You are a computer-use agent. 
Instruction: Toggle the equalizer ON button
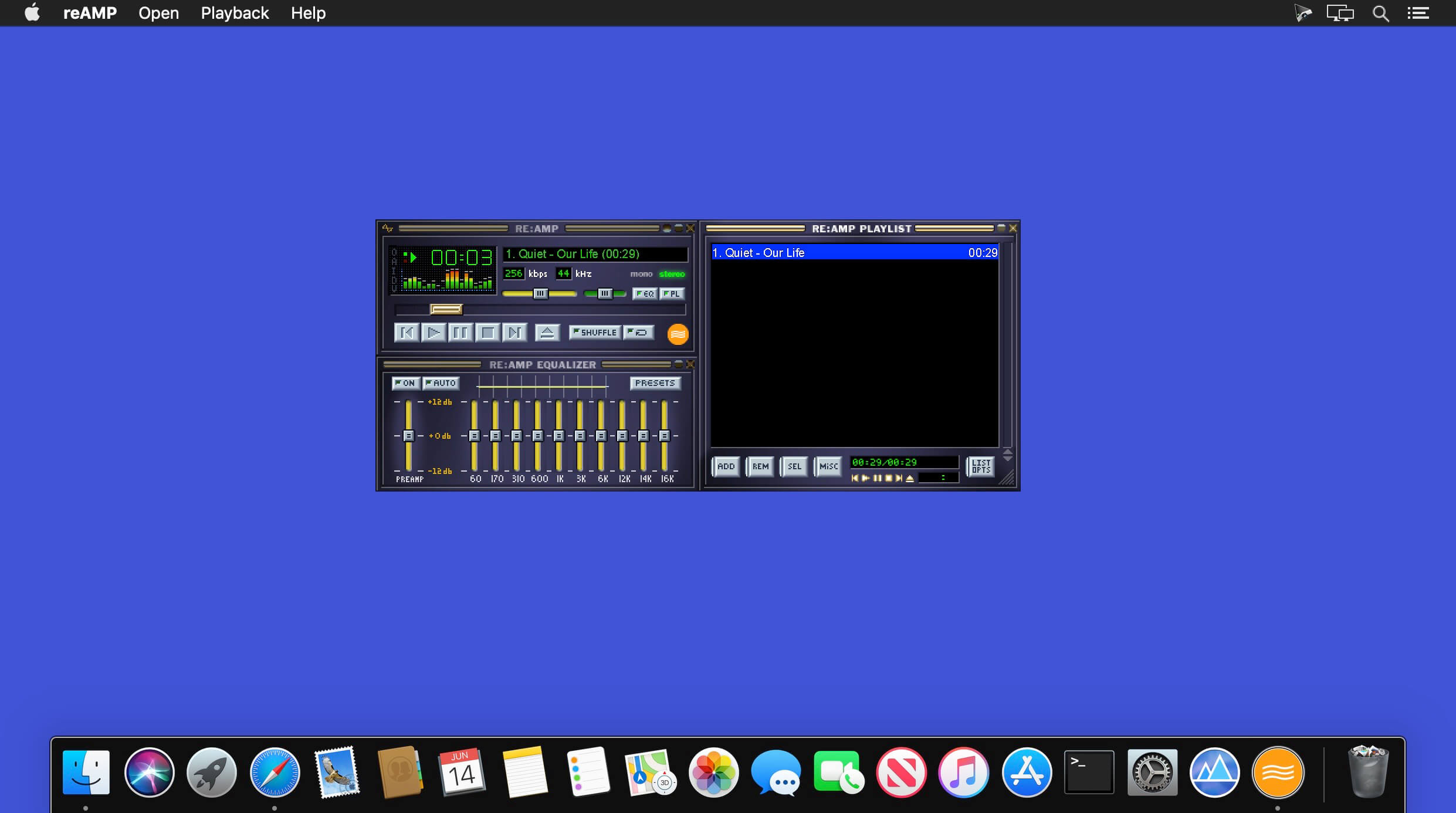point(405,383)
